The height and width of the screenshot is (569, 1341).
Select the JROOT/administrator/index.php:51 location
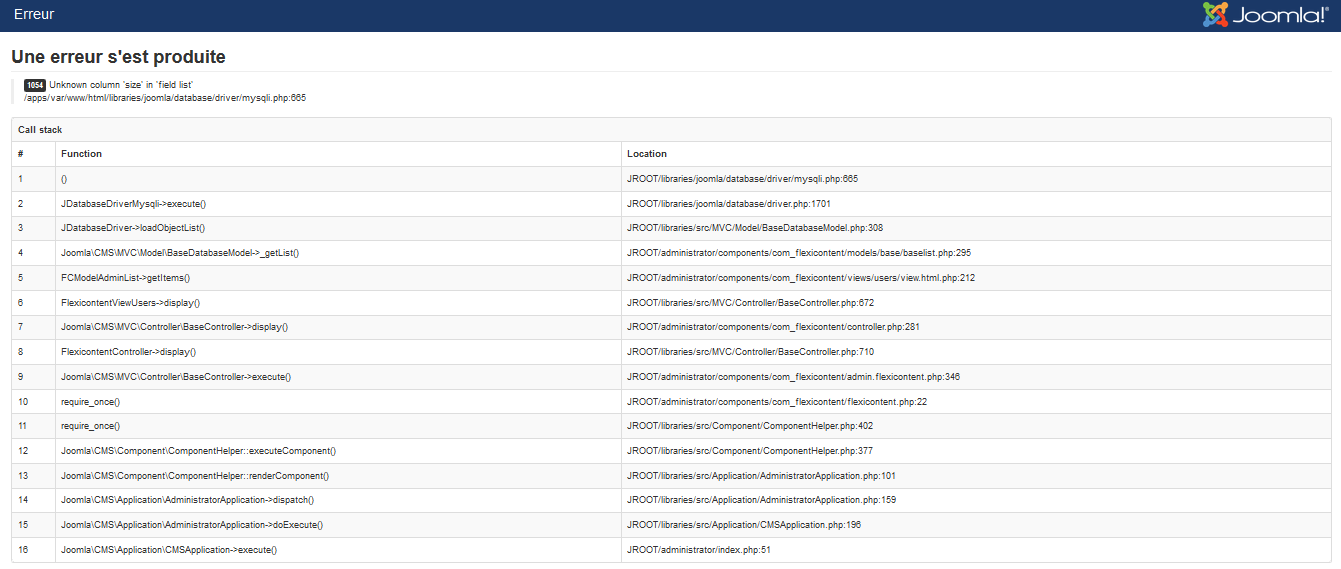coord(699,550)
